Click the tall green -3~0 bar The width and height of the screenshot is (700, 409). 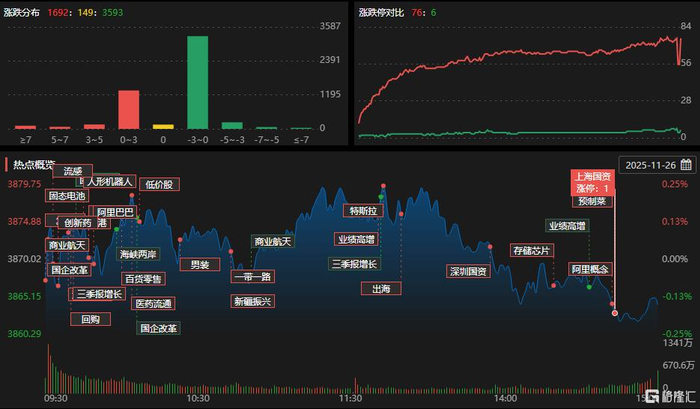[x=197, y=83]
